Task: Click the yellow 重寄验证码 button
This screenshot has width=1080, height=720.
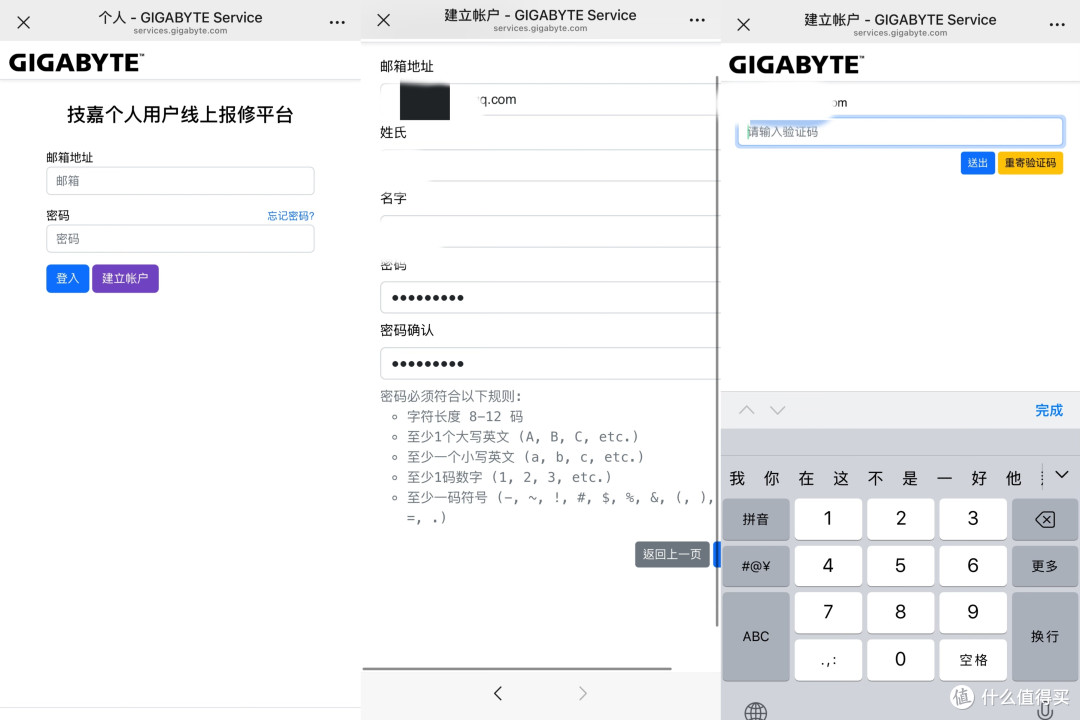Action: point(1030,163)
